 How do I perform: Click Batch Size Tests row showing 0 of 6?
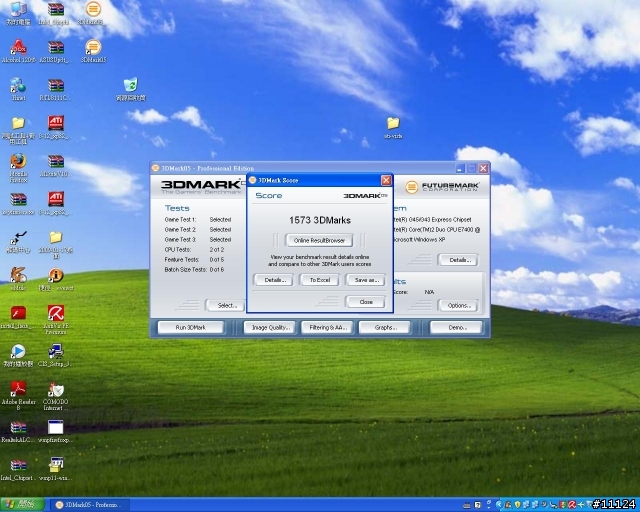point(194,269)
